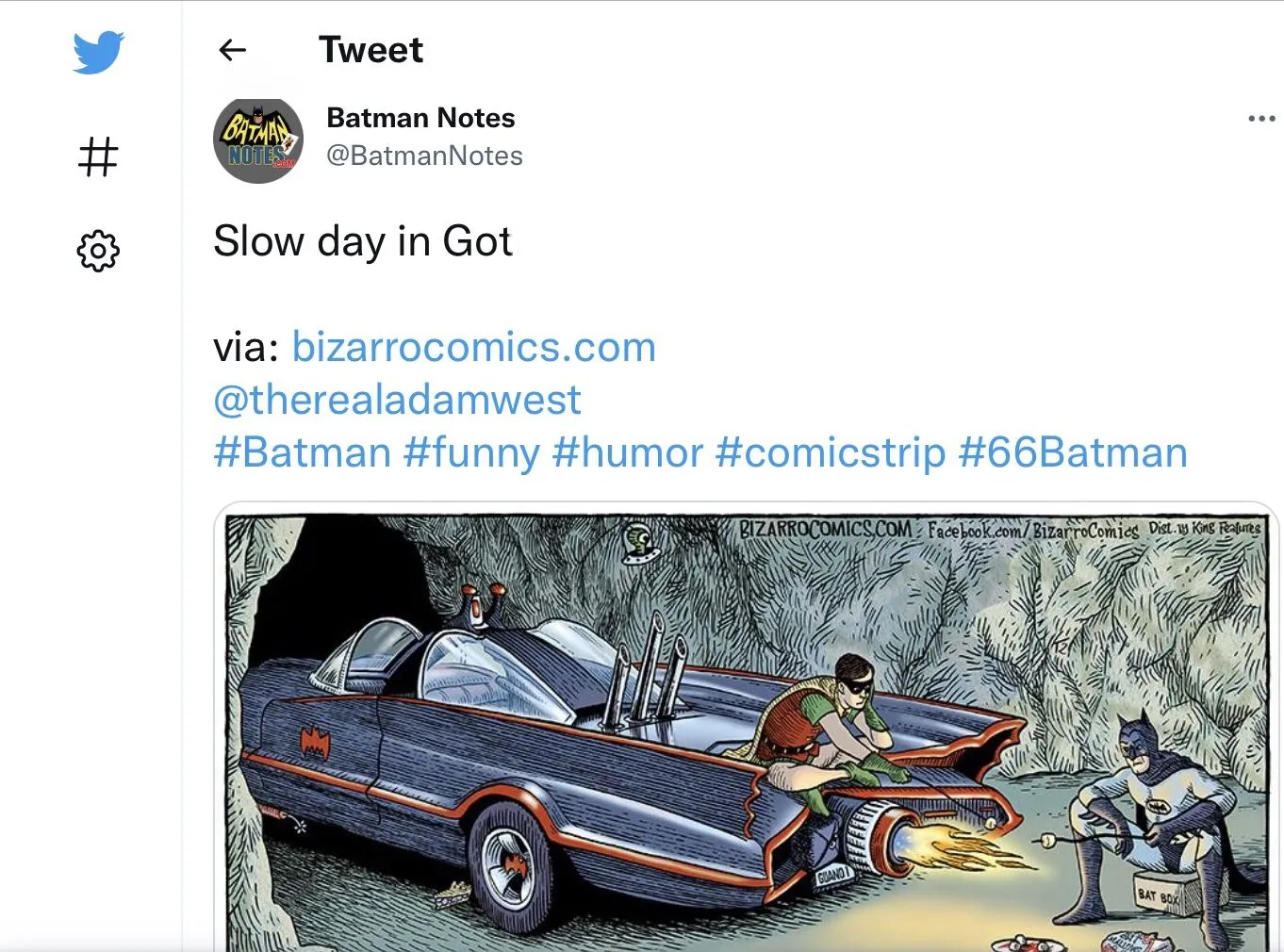Click Batman seated on the Bat Box
The width and height of the screenshot is (1284, 952).
point(1150,811)
